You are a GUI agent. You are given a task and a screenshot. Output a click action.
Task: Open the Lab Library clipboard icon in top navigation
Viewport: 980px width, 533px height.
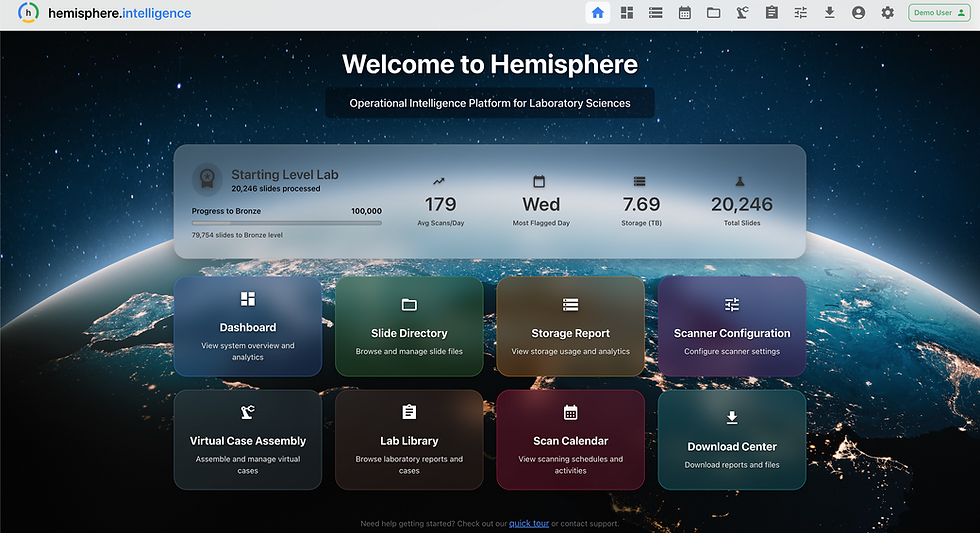772,12
